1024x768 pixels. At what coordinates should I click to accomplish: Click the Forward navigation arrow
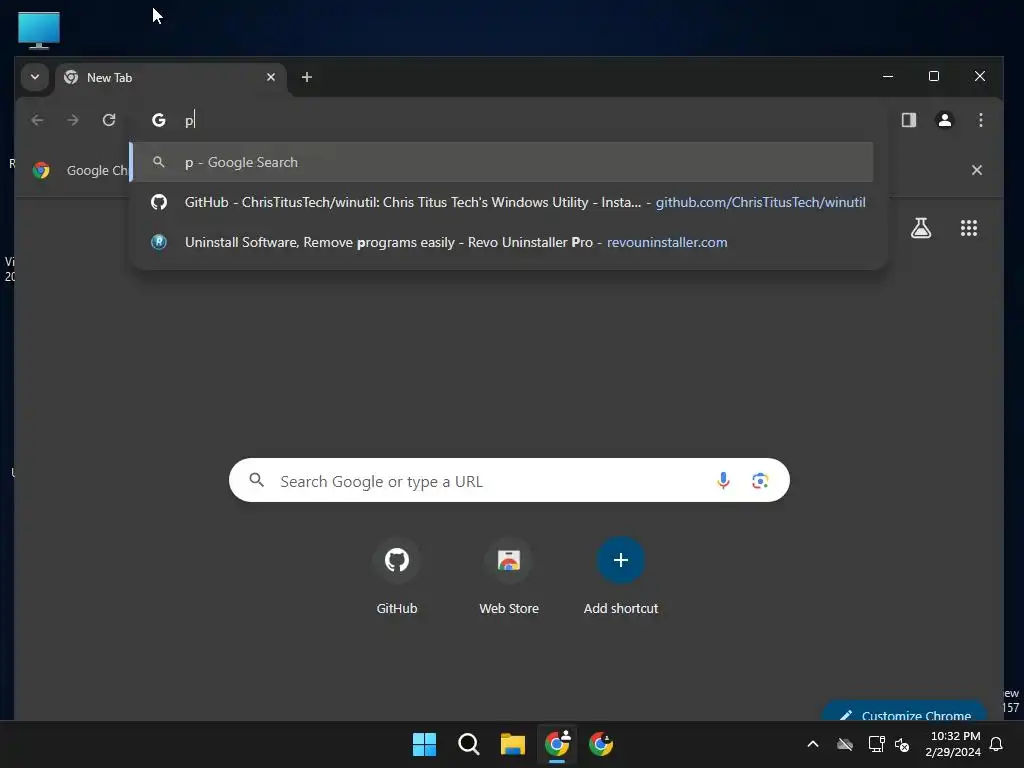click(x=73, y=120)
